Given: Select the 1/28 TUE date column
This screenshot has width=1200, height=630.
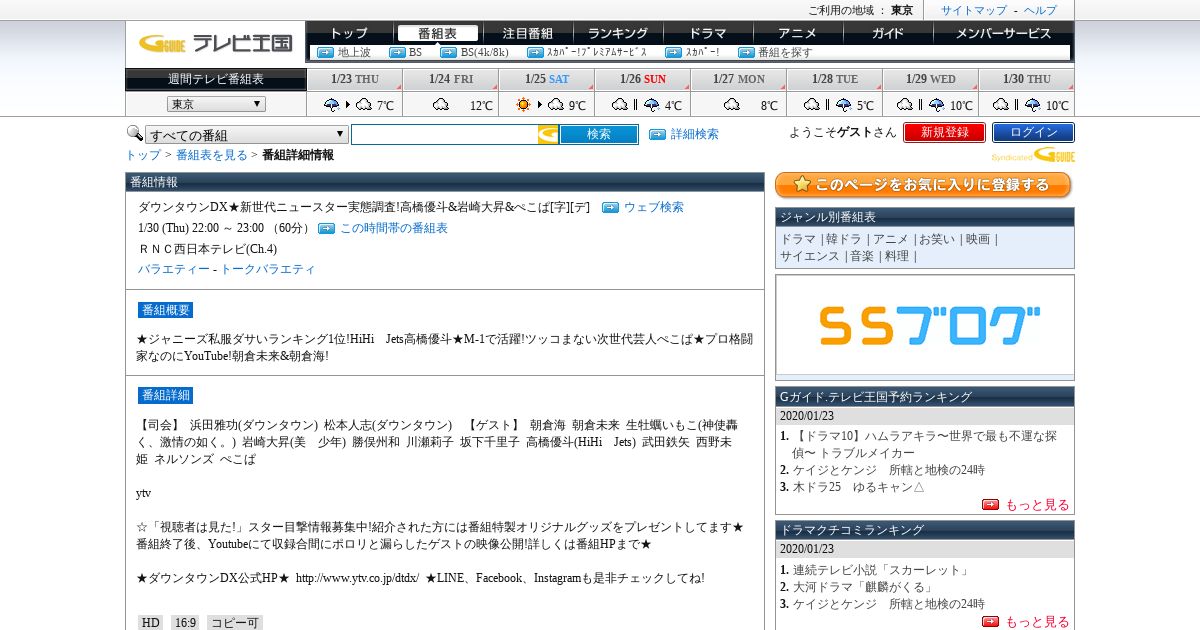Looking at the screenshot, I should pos(834,79).
